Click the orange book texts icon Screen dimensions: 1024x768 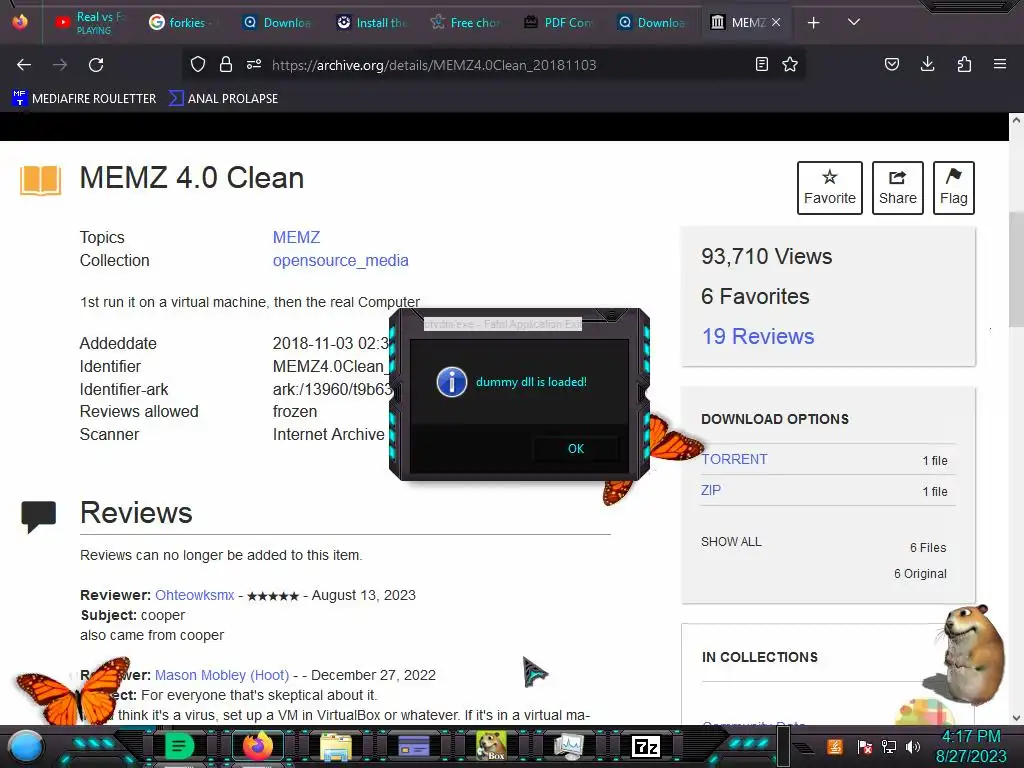coord(40,180)
